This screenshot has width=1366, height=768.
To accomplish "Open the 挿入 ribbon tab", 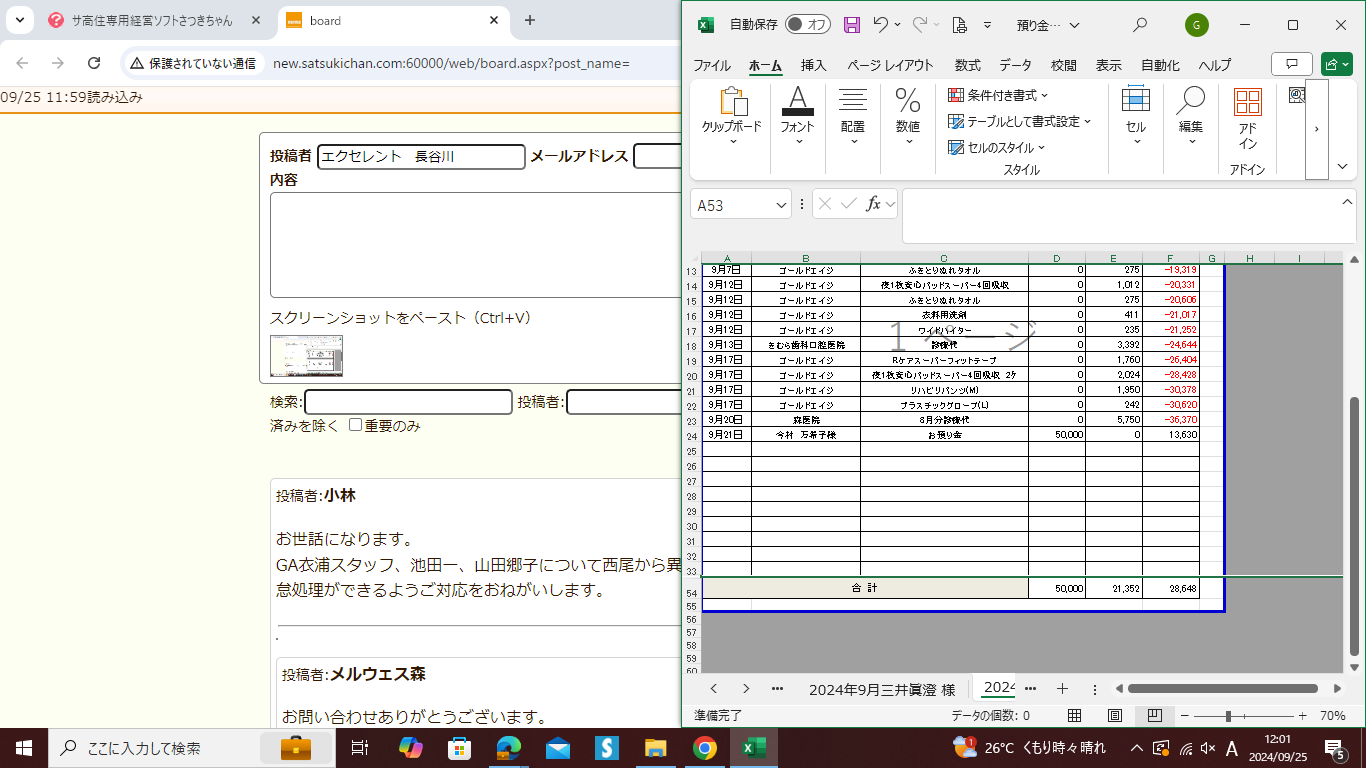I will pyautogui.click(x=814, y=65).
